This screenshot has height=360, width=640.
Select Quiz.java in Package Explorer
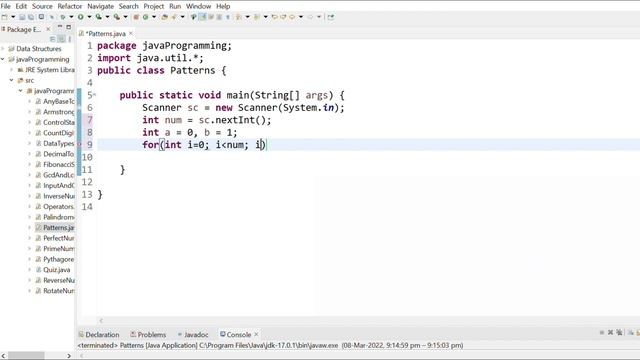(x=53, y=270)
